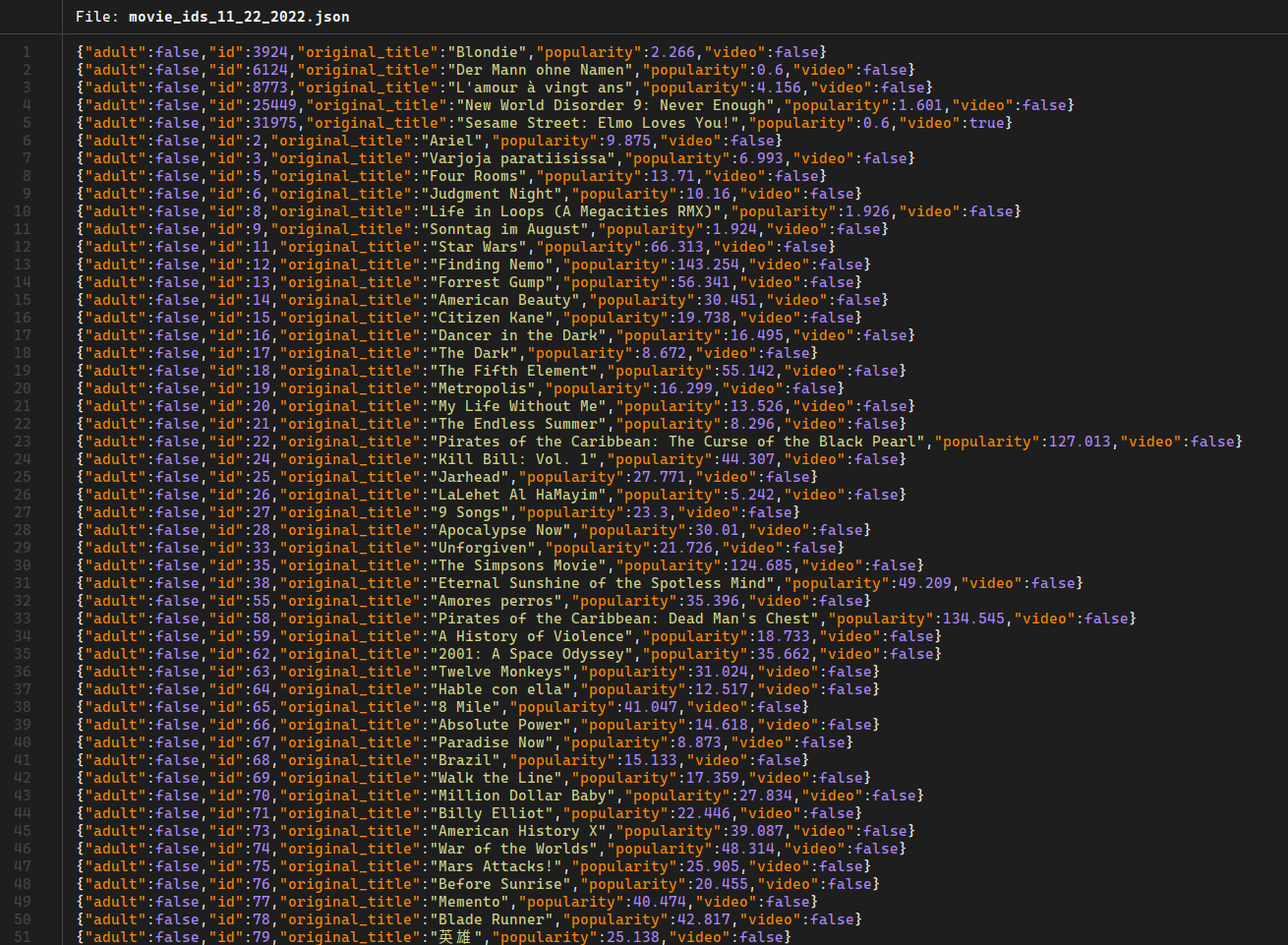Click the title "Dancer in the Dark"
Viewport: 1288px width, 945px height.
[518, 335]
